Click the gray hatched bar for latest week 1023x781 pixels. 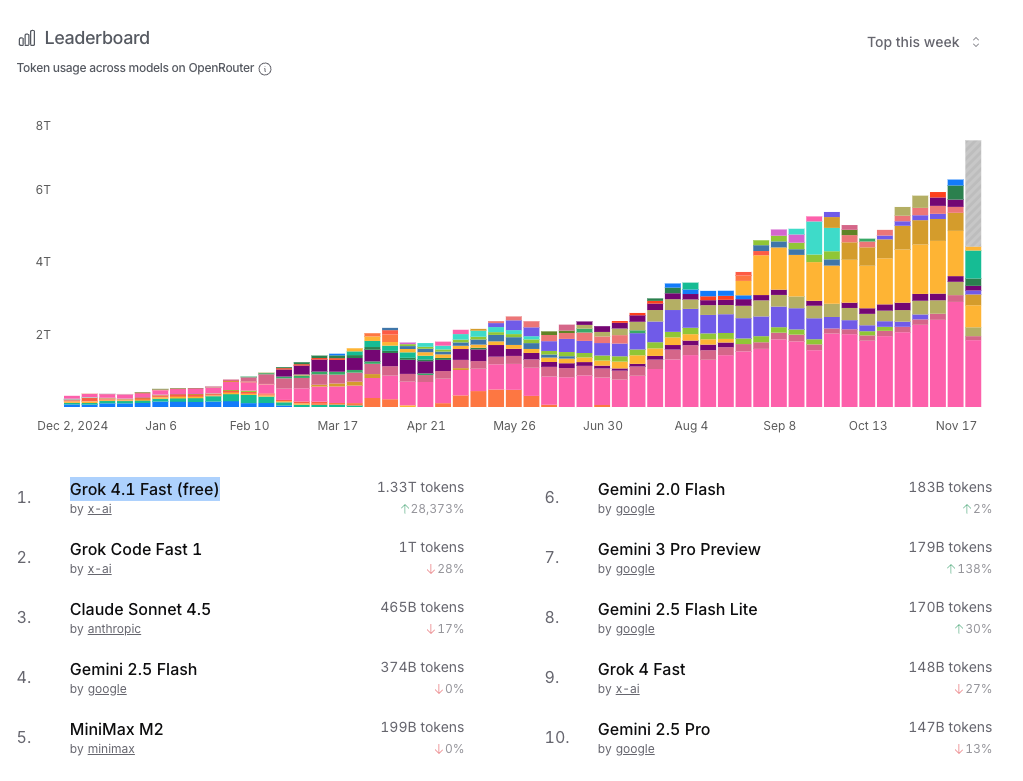coord(972,190)
